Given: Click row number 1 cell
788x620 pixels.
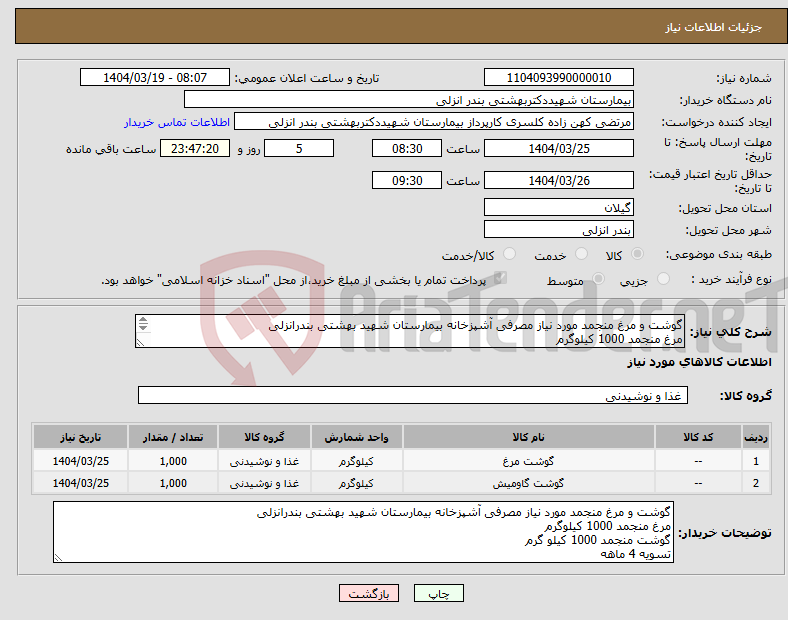Looking at the screenshot, I should tap(755, 461).
